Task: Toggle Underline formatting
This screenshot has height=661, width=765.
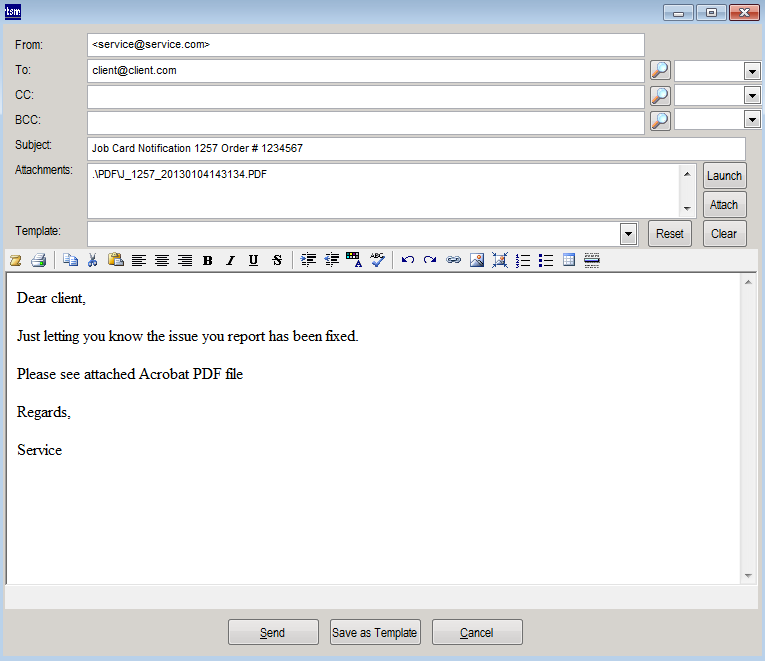Action: coord(253,260)
